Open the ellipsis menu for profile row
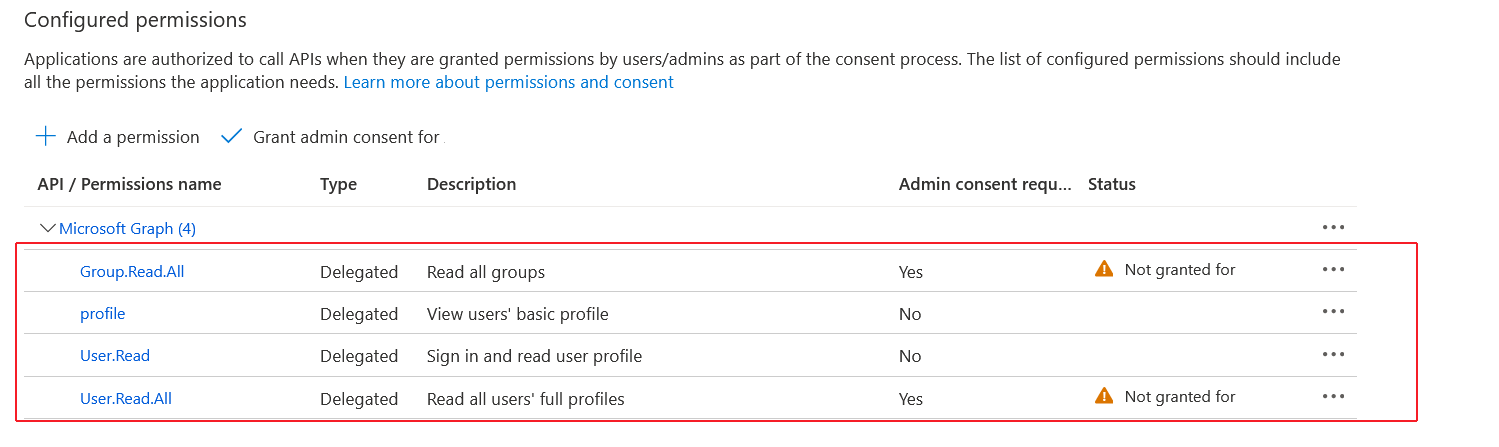1499x447 pixels. pyautogui.click(x=1333, y=312)
